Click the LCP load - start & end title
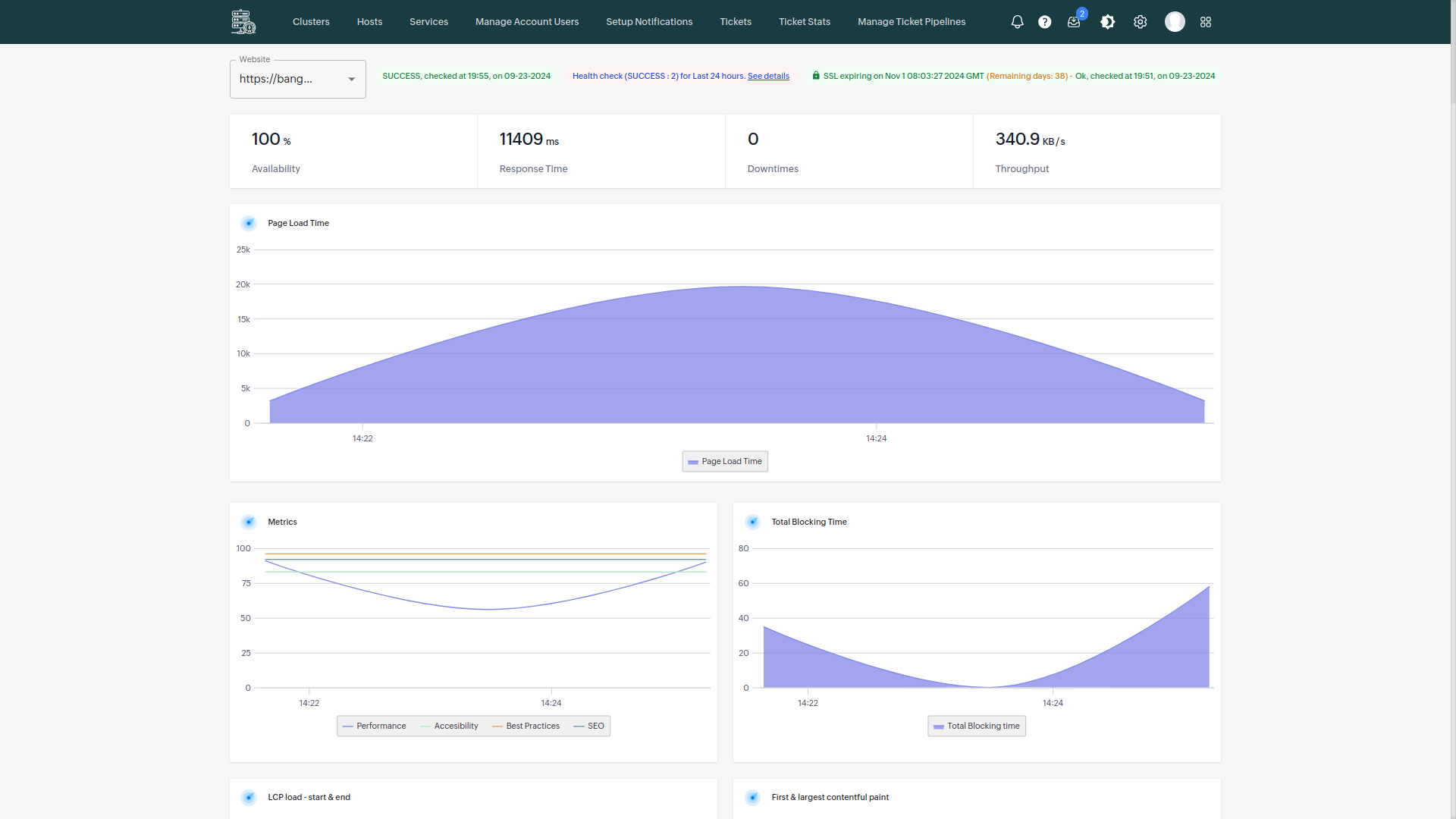This screenshot has height=819, width=1456. (309, 797)
